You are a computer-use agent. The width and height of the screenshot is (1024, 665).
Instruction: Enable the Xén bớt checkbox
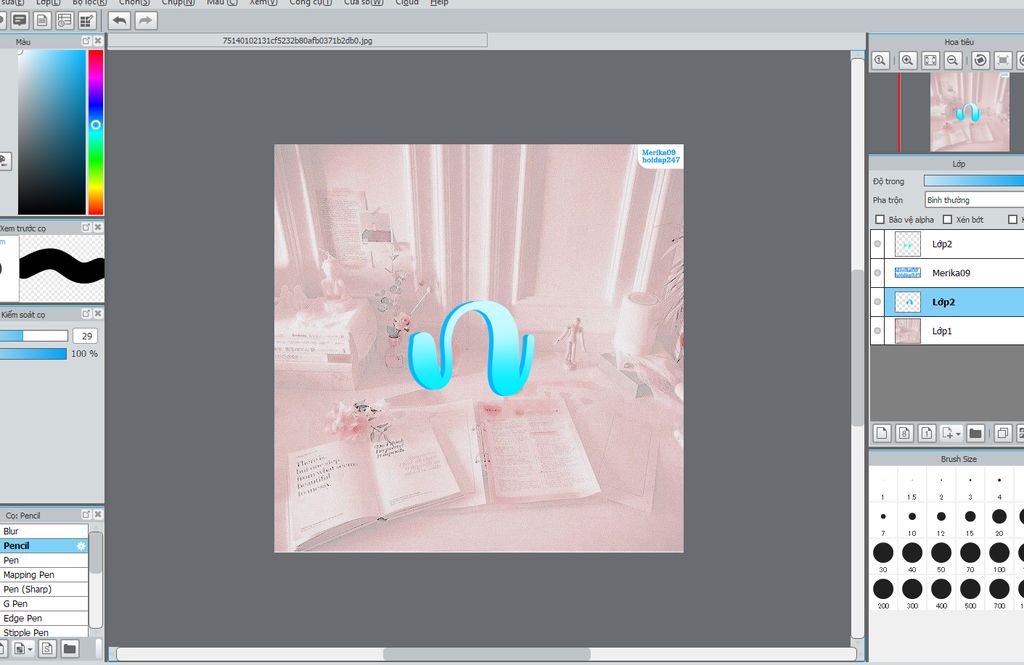point(948,219)
